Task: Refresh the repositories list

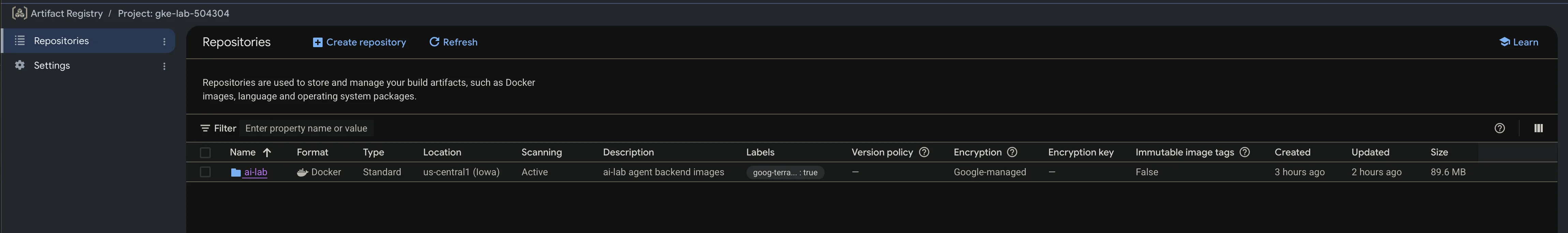Action: (454, 42)
